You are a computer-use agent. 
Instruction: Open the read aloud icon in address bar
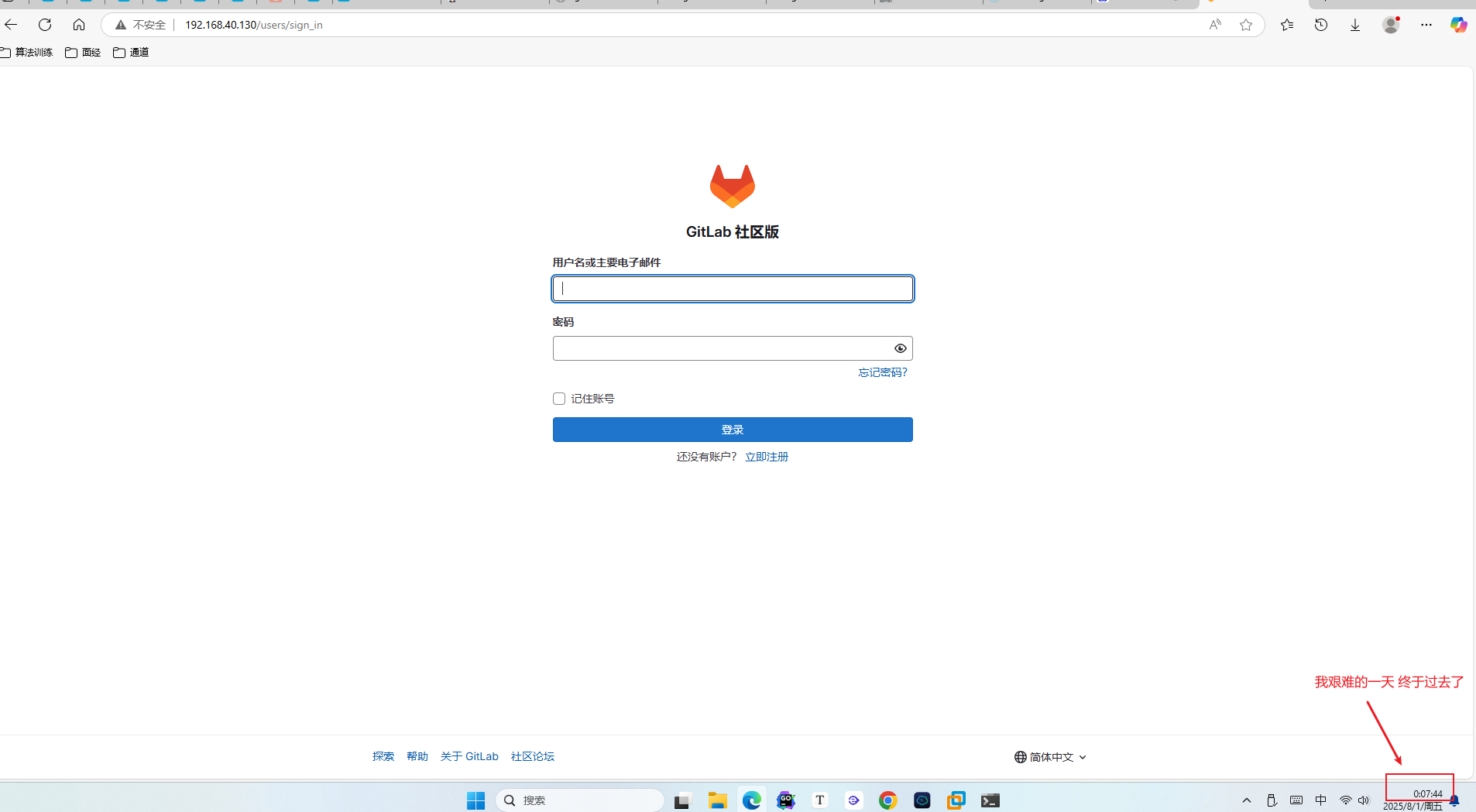point(1215,25)
